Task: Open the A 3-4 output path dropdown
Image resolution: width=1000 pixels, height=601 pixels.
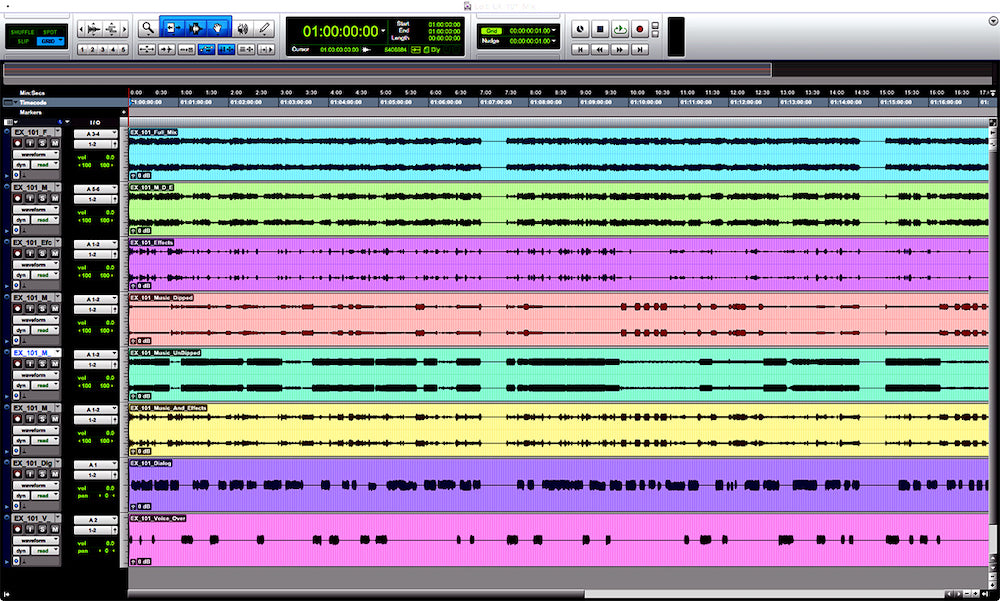Action: pyautogui.click(x=96, y=133)
